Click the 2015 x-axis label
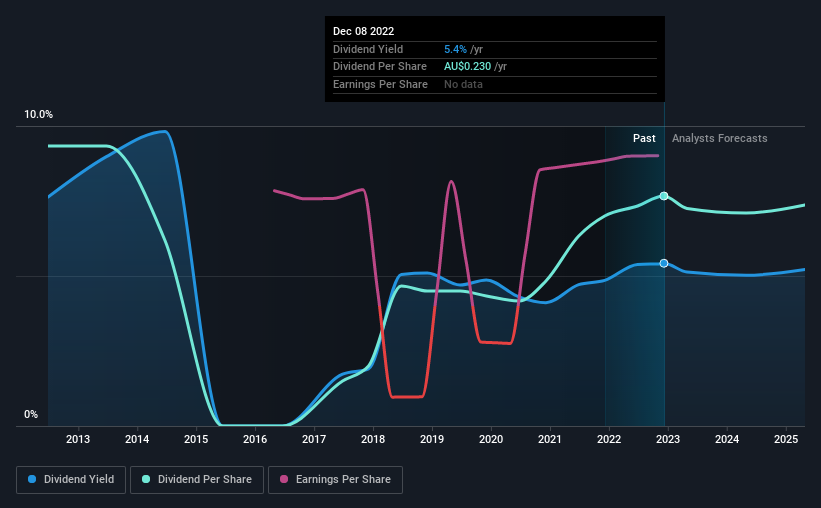The image size is (821, 508). pyautogui.click(x=196, y=439)
